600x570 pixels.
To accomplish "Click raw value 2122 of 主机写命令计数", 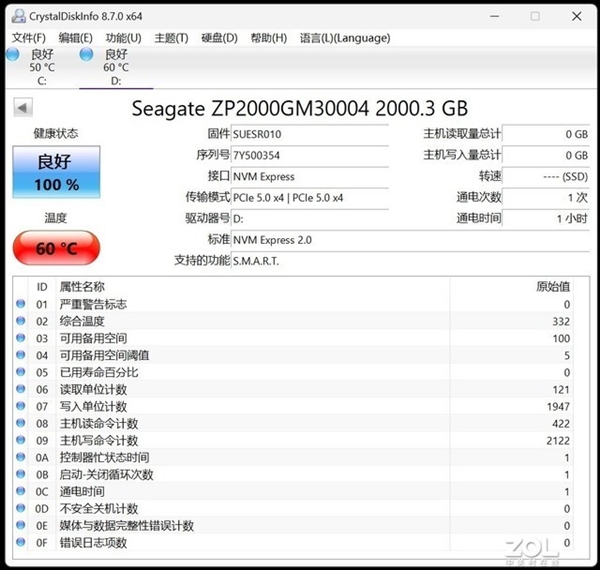I will [558, 441].
